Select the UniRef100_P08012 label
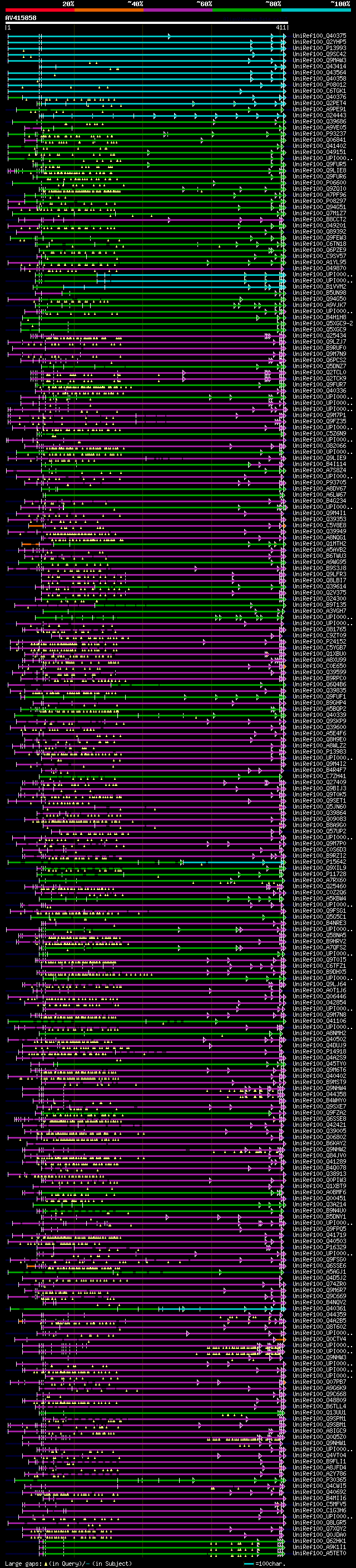This screenshot has height=1568, width=356. pos(319,85)
